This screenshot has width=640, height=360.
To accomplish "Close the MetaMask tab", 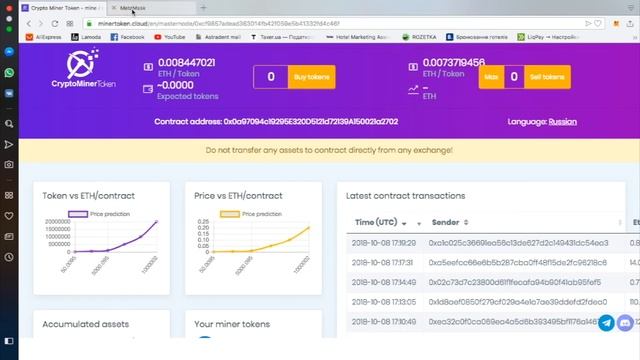I will tap(114, 8).
